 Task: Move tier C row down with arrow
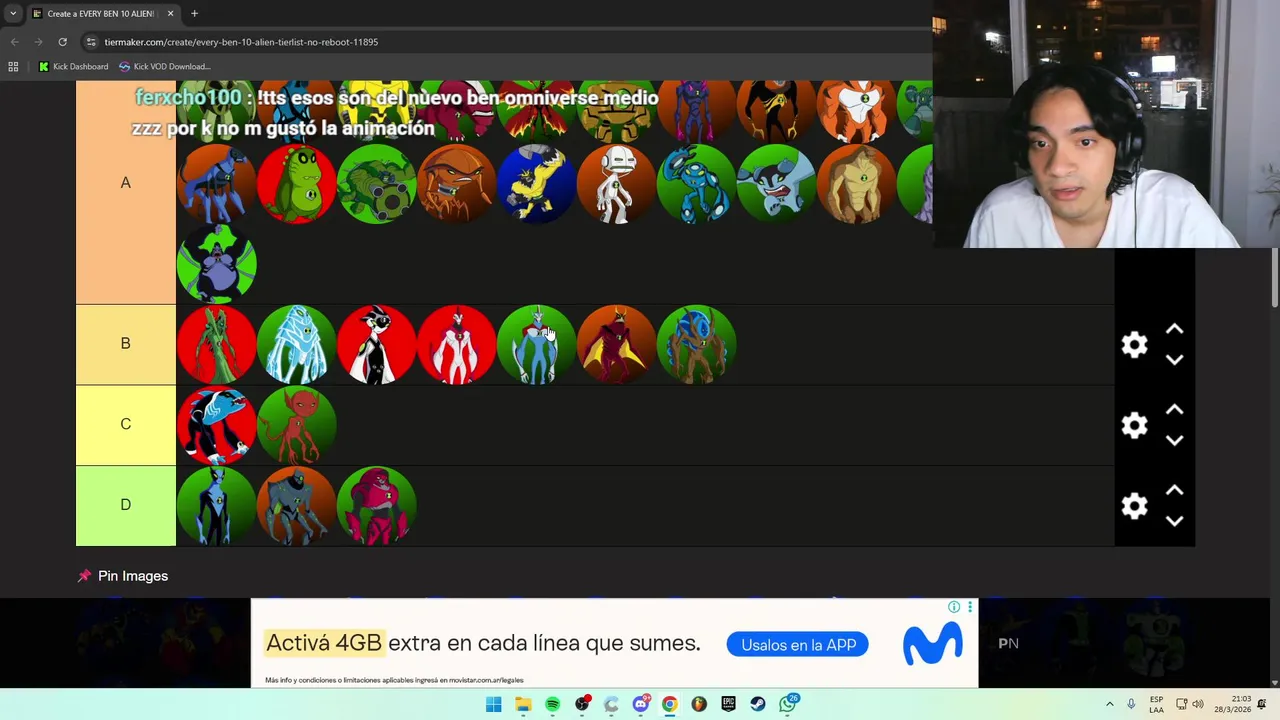1175,440
